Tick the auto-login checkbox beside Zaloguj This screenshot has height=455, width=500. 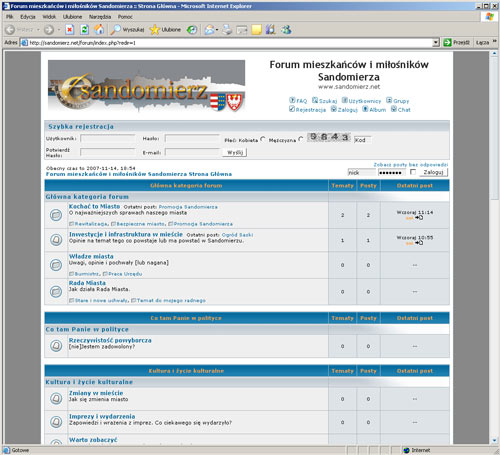(x=413, y=172)
